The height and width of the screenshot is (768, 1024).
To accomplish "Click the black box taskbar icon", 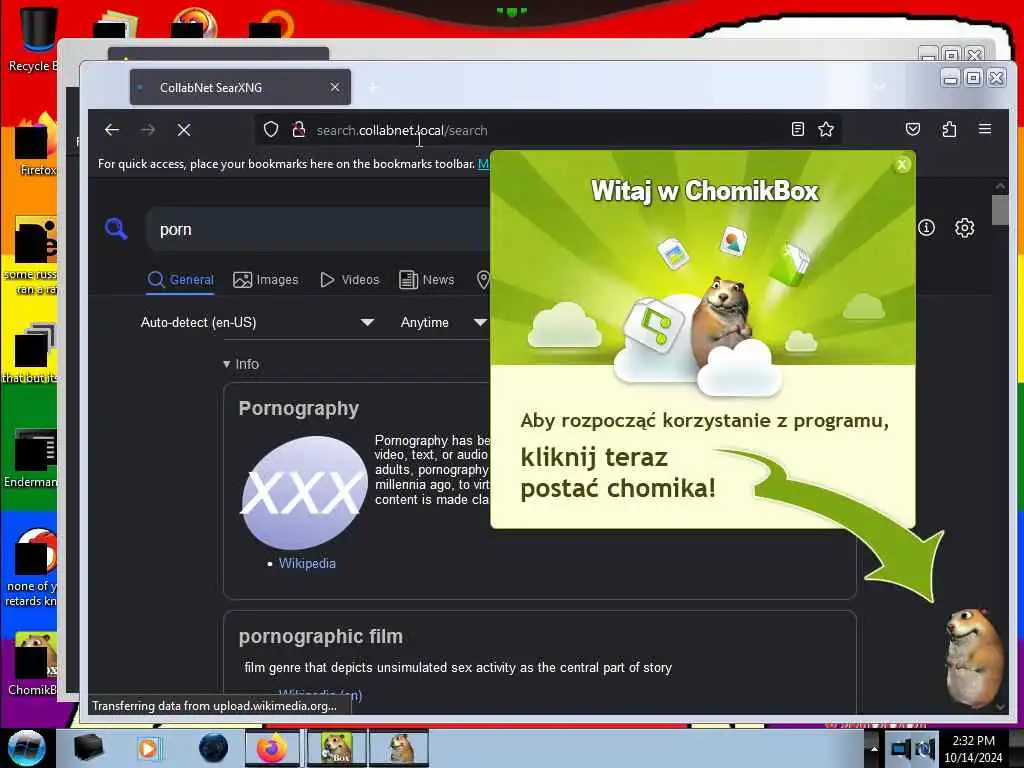I will coord(88,748).
